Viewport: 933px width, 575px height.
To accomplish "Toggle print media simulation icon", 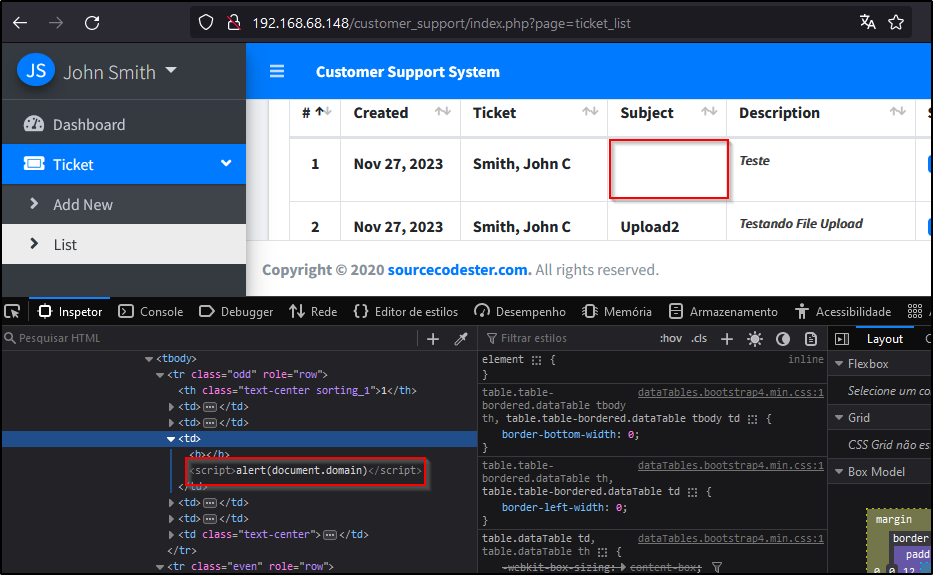I will coord(810,339).
